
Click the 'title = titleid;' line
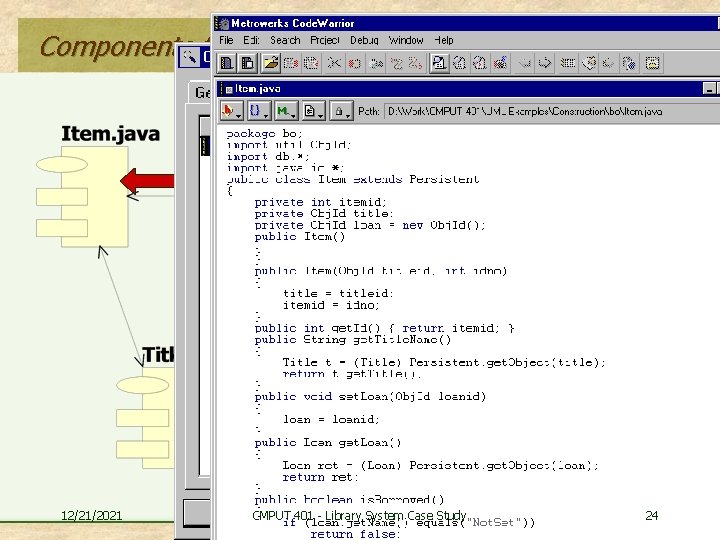coord(338,293)
